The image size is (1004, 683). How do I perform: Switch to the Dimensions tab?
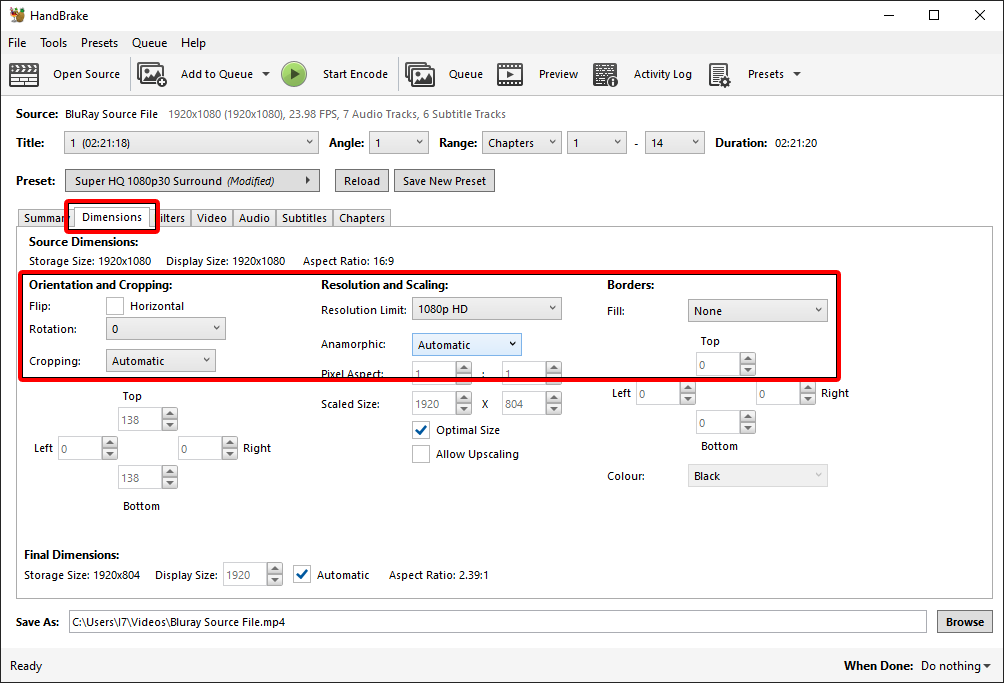coord(112,217)
